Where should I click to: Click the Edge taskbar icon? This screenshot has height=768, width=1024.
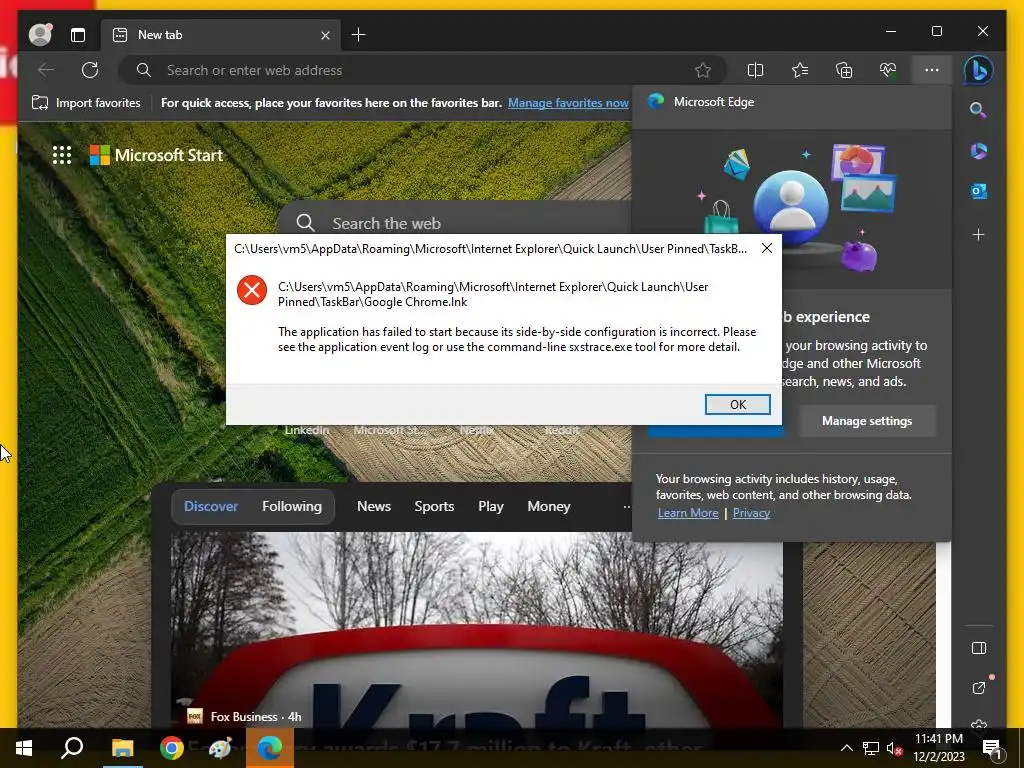pyautogui.click(x=270, y=748)
